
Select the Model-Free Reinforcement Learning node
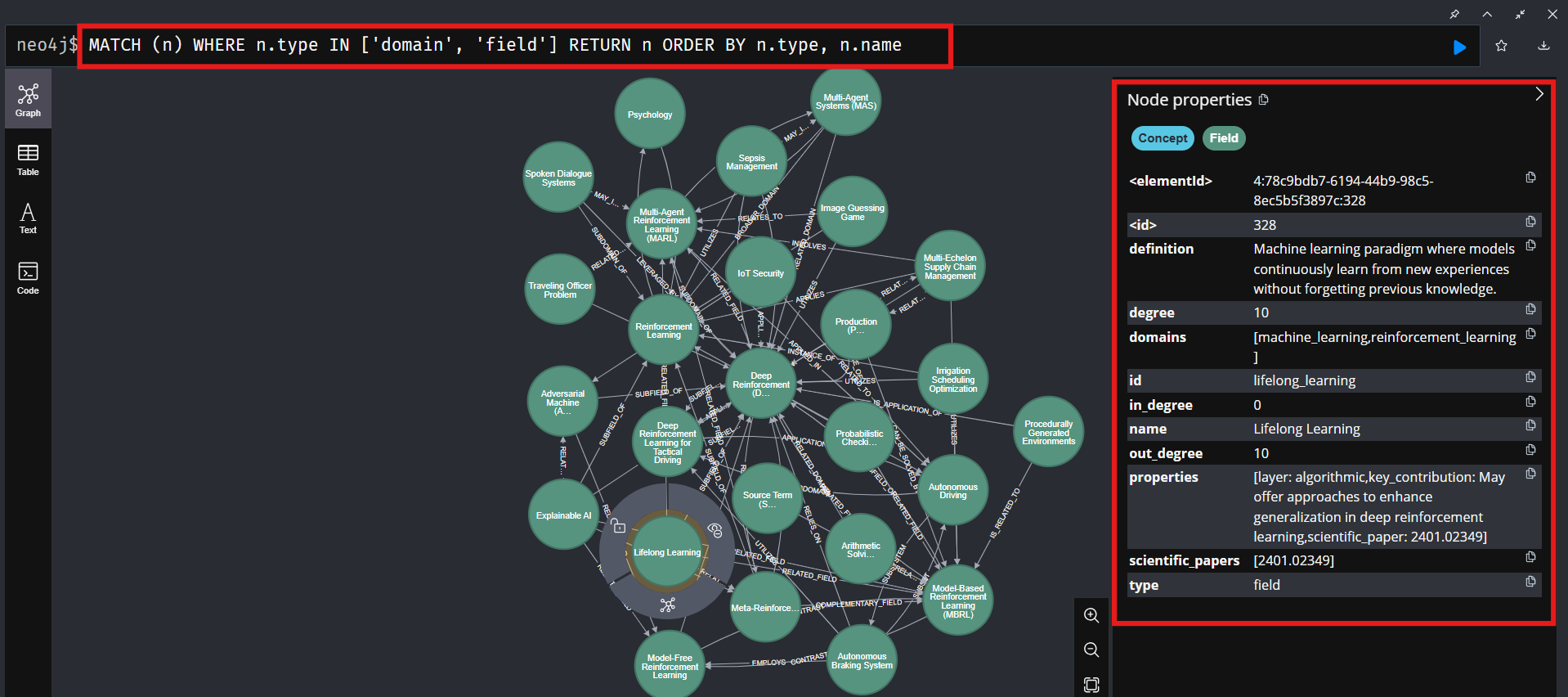670,665
